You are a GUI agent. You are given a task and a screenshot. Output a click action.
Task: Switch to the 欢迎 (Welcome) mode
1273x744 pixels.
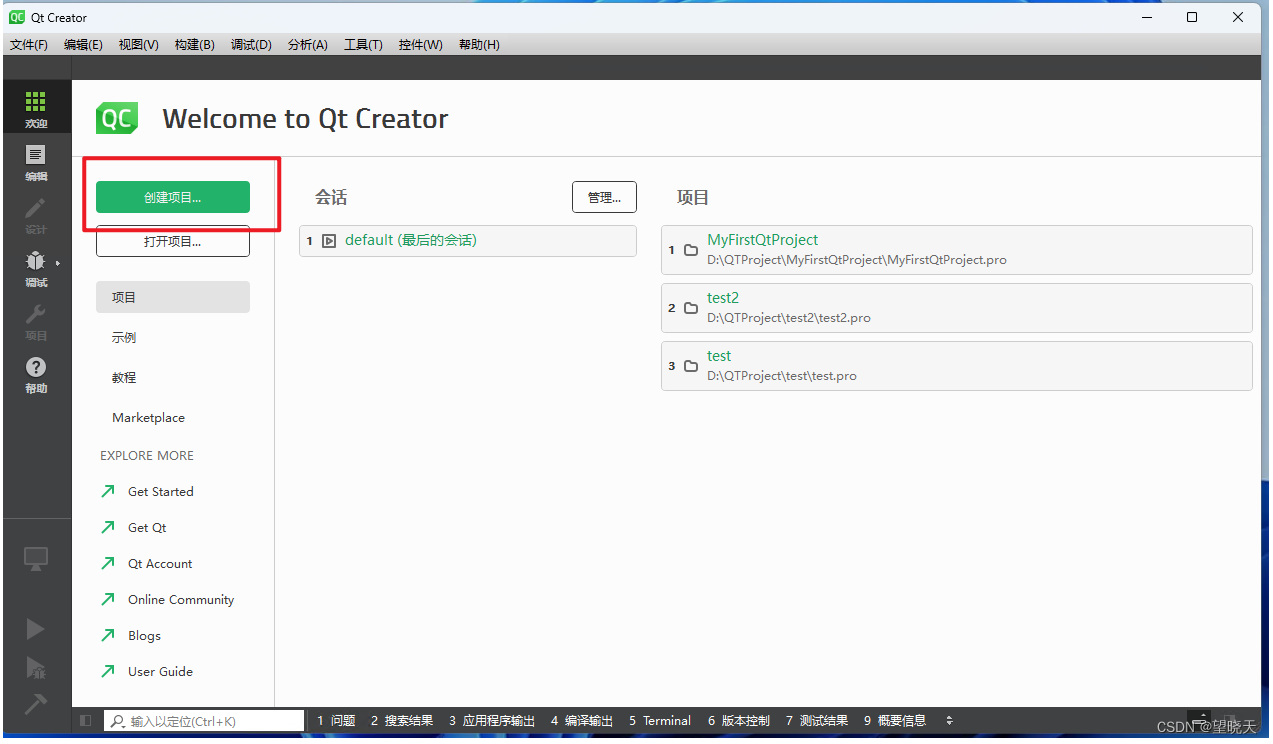36,109
